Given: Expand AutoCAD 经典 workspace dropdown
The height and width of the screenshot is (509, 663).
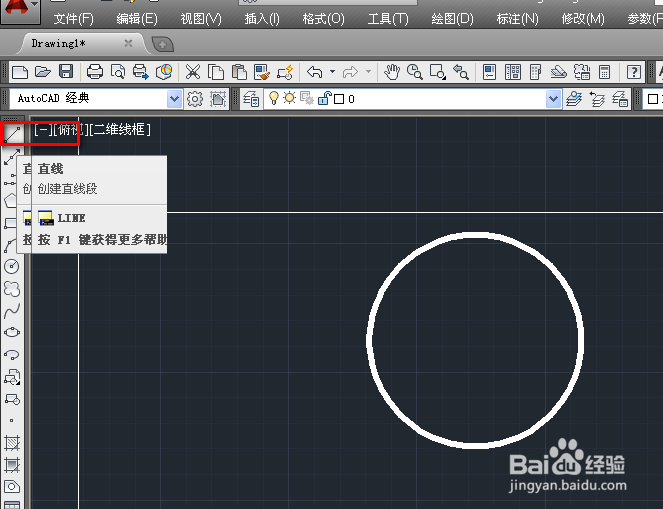Looking at the screenshot, I should (174, 99).
